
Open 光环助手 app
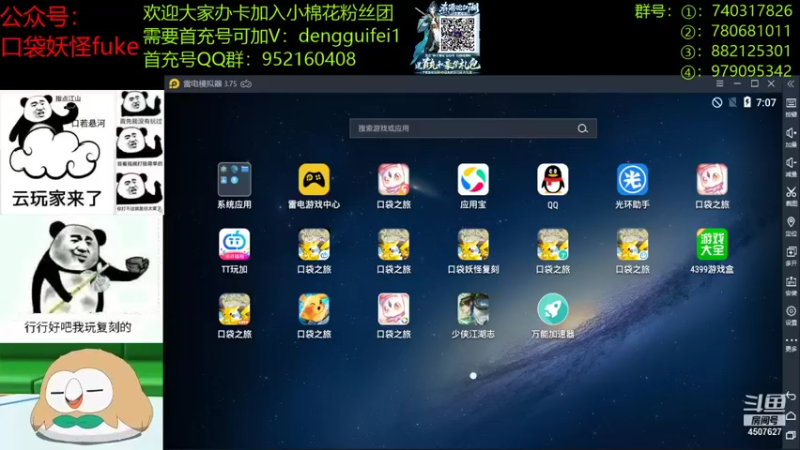point(632,180)
